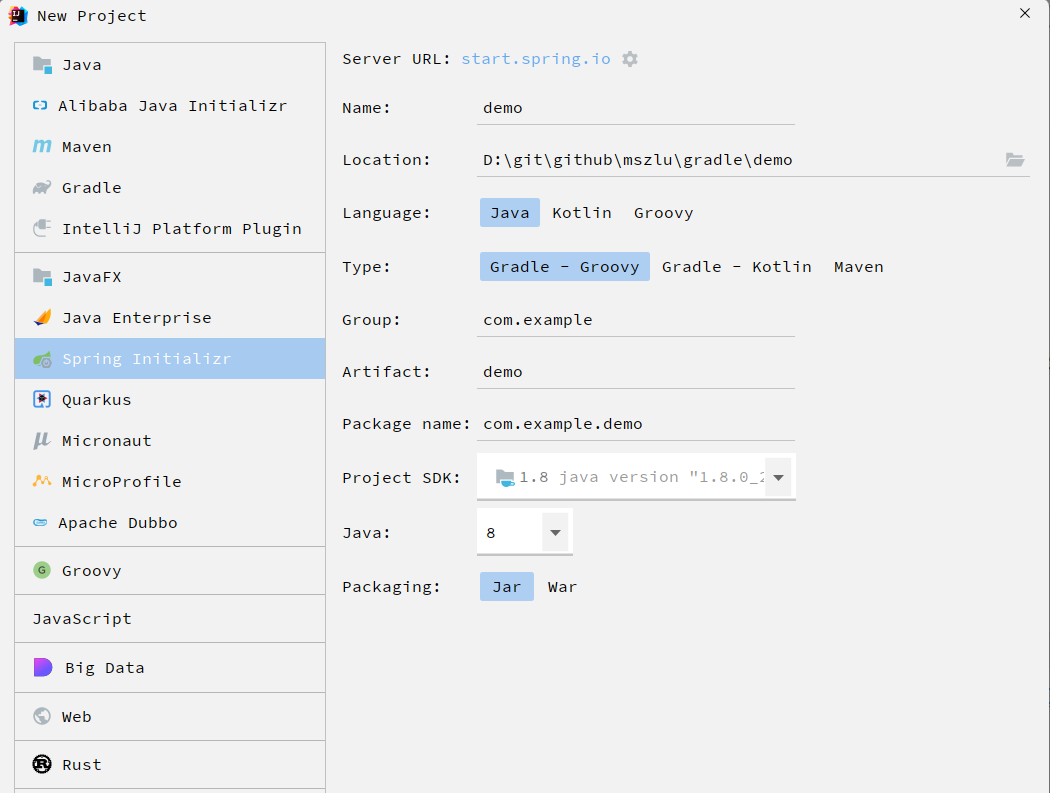Image resolution: width=1050 pixels, height=793 pixels.
Task: Click the Groovy green G icon
Action: [x=42, y=570]
